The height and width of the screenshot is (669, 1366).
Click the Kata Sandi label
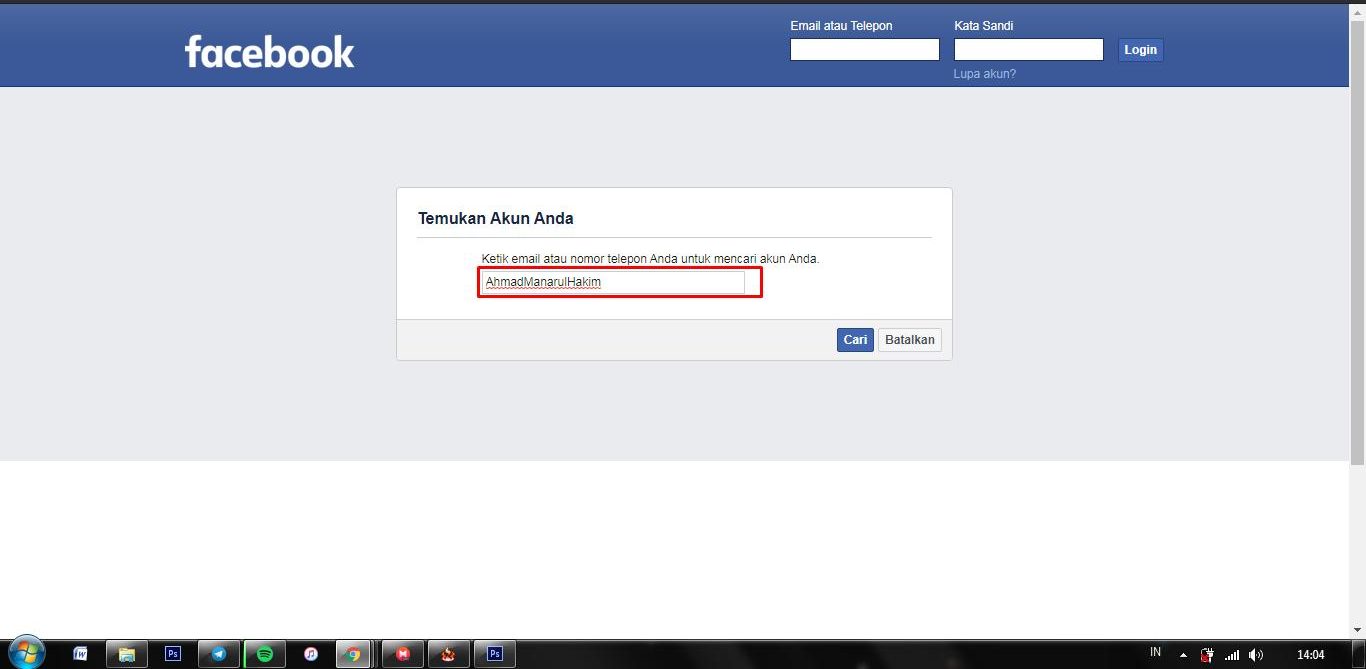pos(984,26)
